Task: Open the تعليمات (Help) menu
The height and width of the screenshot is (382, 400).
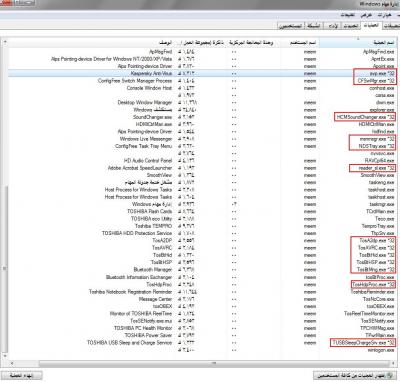Action: 347,15
